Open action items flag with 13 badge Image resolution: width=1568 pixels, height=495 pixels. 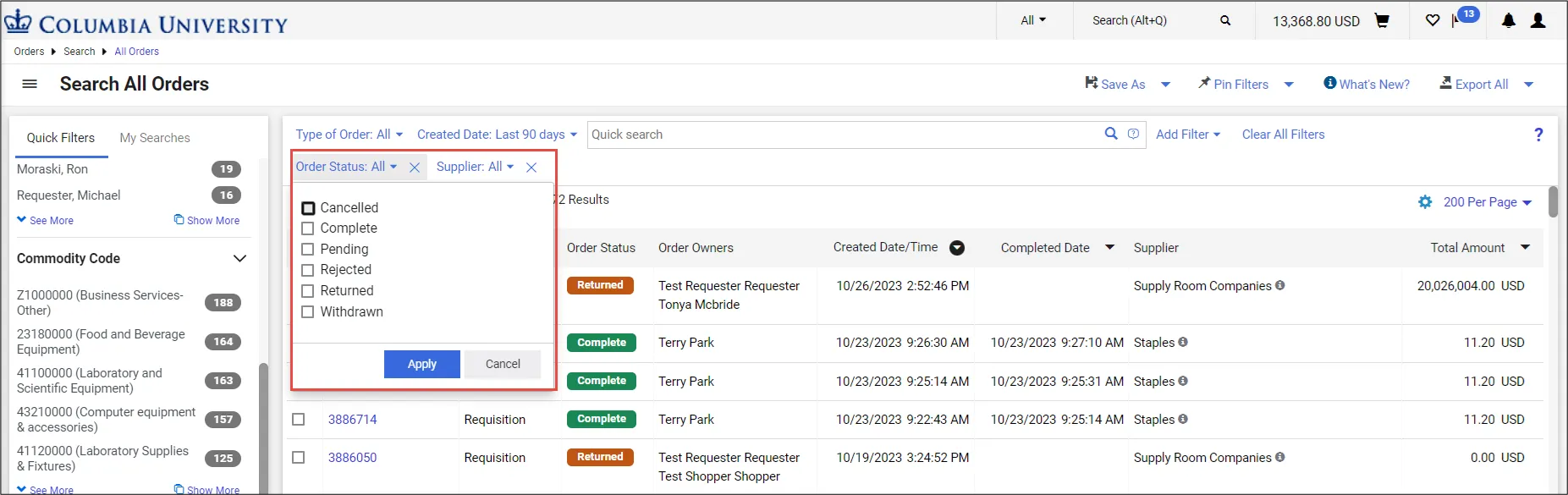(1465, 17)
